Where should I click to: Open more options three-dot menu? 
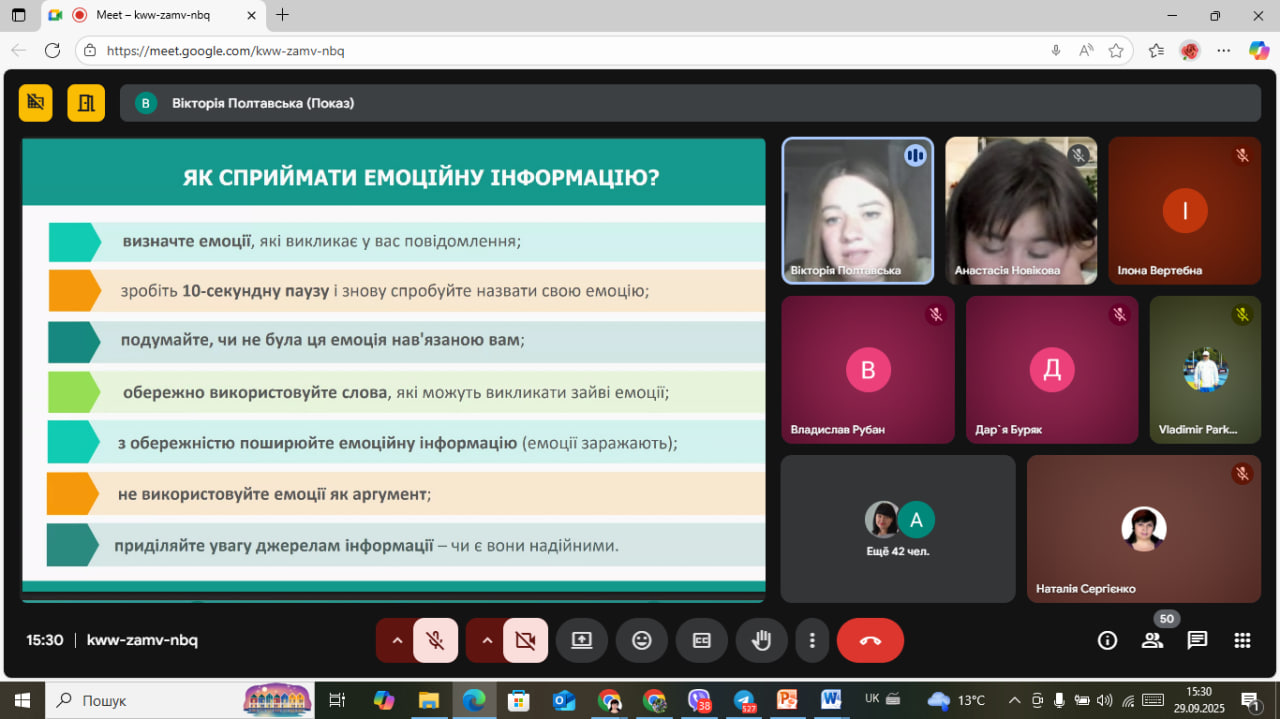point(813,641)
